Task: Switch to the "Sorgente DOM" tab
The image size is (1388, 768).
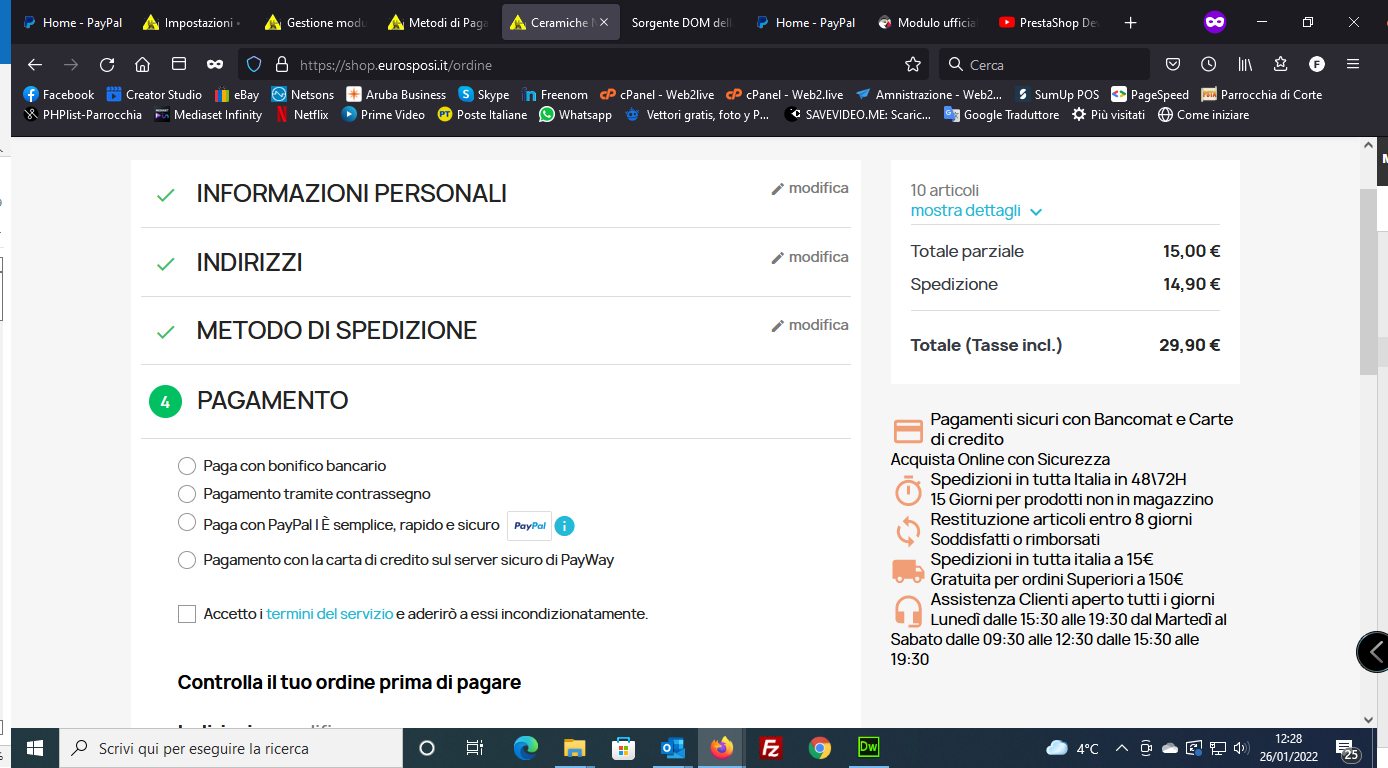Action: (x=680, y=22)
